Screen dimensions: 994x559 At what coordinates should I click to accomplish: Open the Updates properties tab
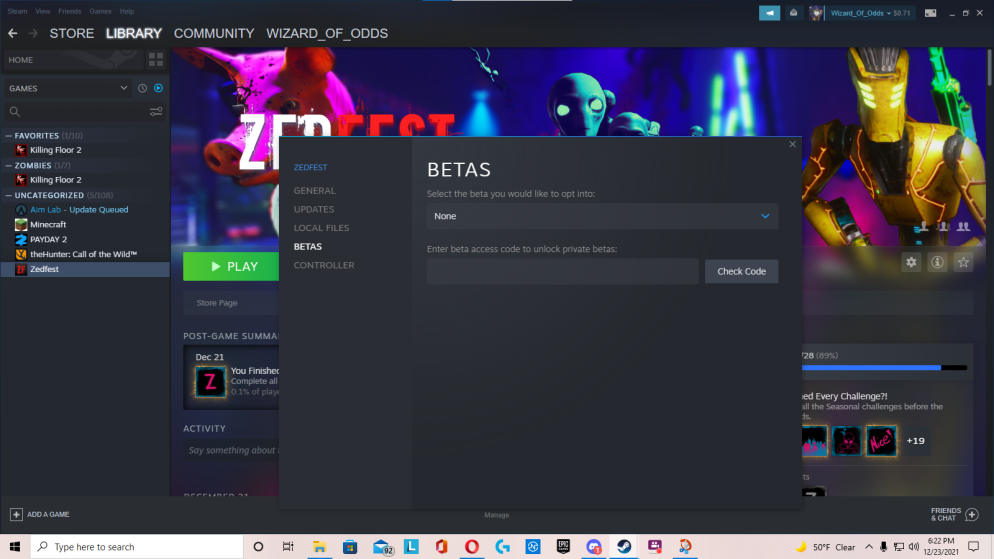point(314,209)
